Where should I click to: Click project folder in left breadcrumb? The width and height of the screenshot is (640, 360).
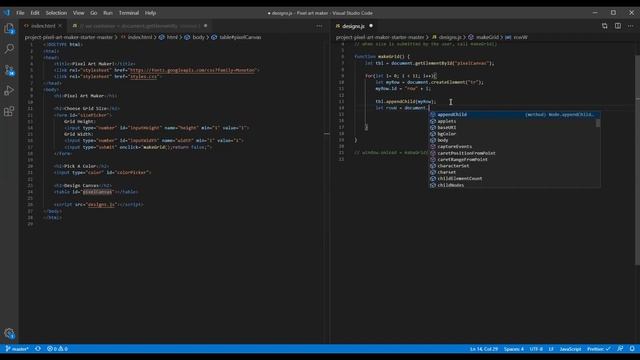click(68, 37)
